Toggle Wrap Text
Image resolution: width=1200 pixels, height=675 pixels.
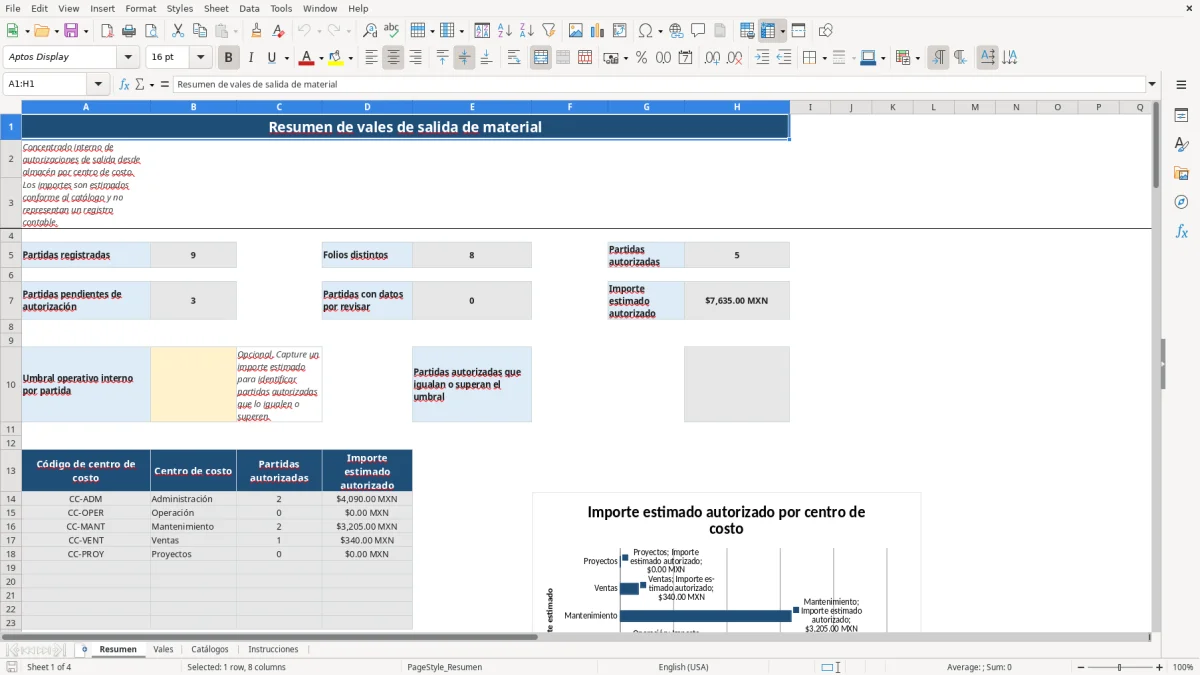pyautogui.click(x=514, y=58)
